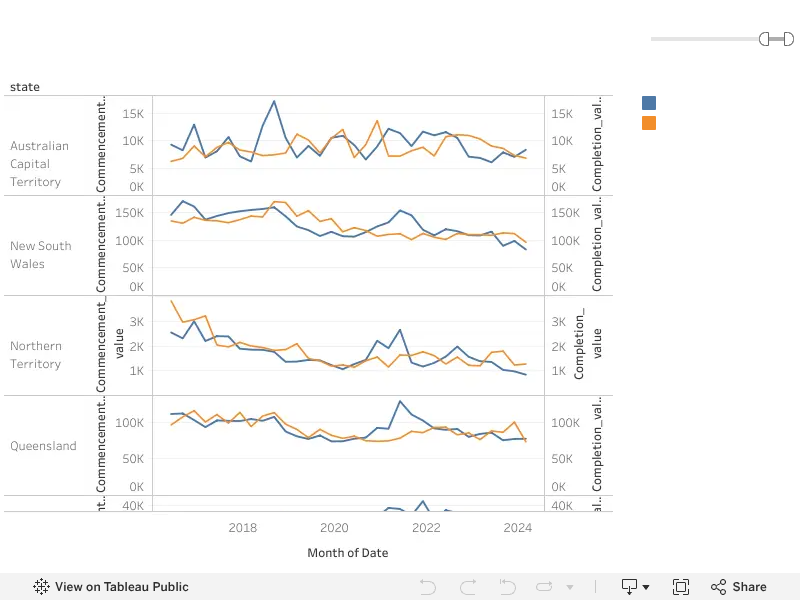
Task: Click the Redo arrow icon
Action: (x=468, y=587)
